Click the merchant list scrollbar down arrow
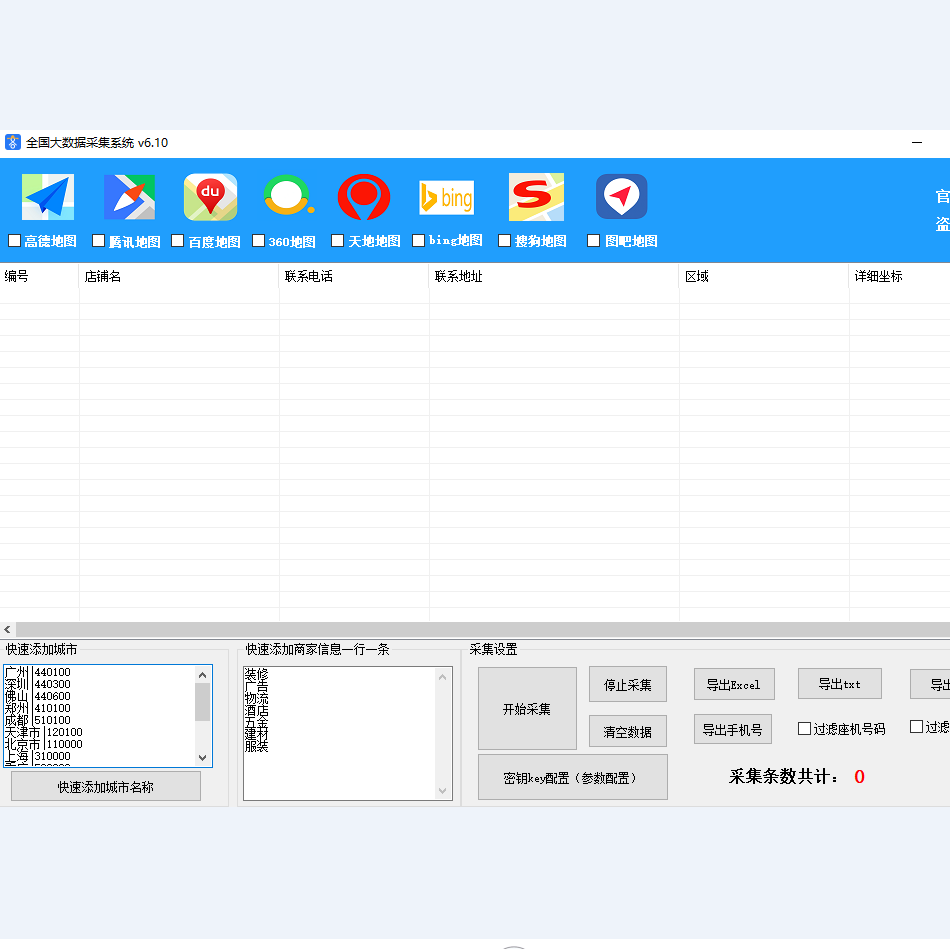Screen dimensions: 950x949 click(443, 791)
